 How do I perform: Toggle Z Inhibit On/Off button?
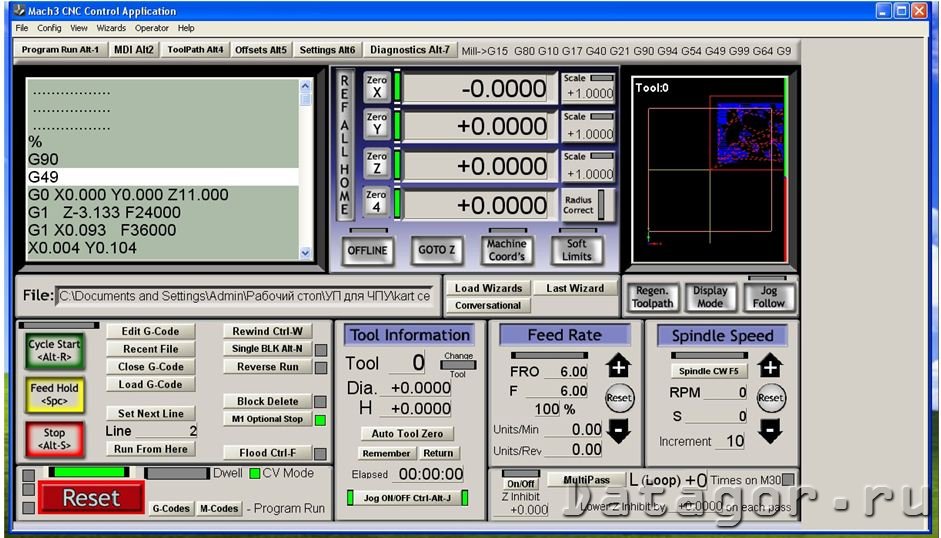click(x=520, y=483)
